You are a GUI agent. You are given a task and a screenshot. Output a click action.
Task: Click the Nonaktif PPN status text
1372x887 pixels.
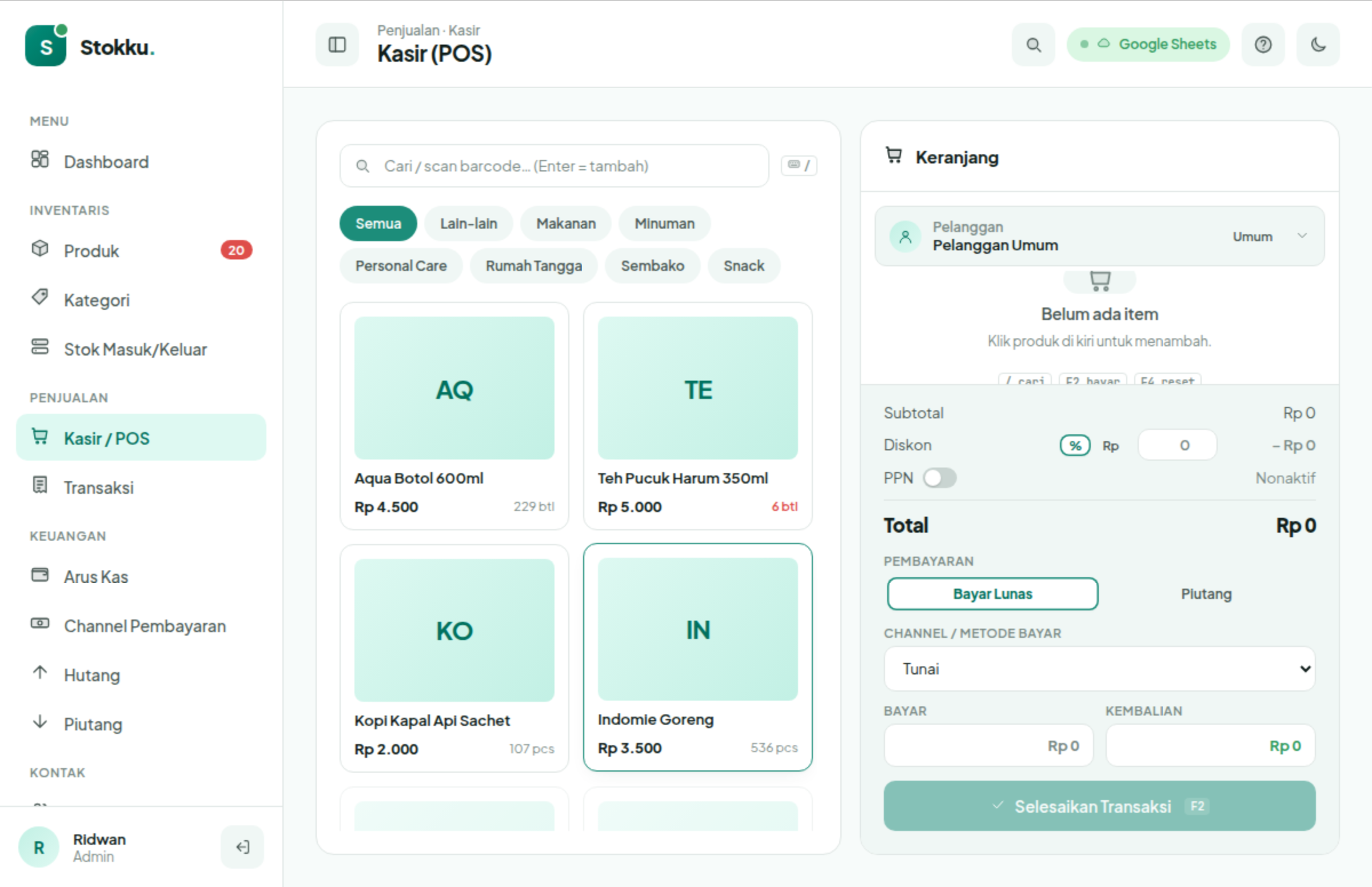[x=1285, y=478]
